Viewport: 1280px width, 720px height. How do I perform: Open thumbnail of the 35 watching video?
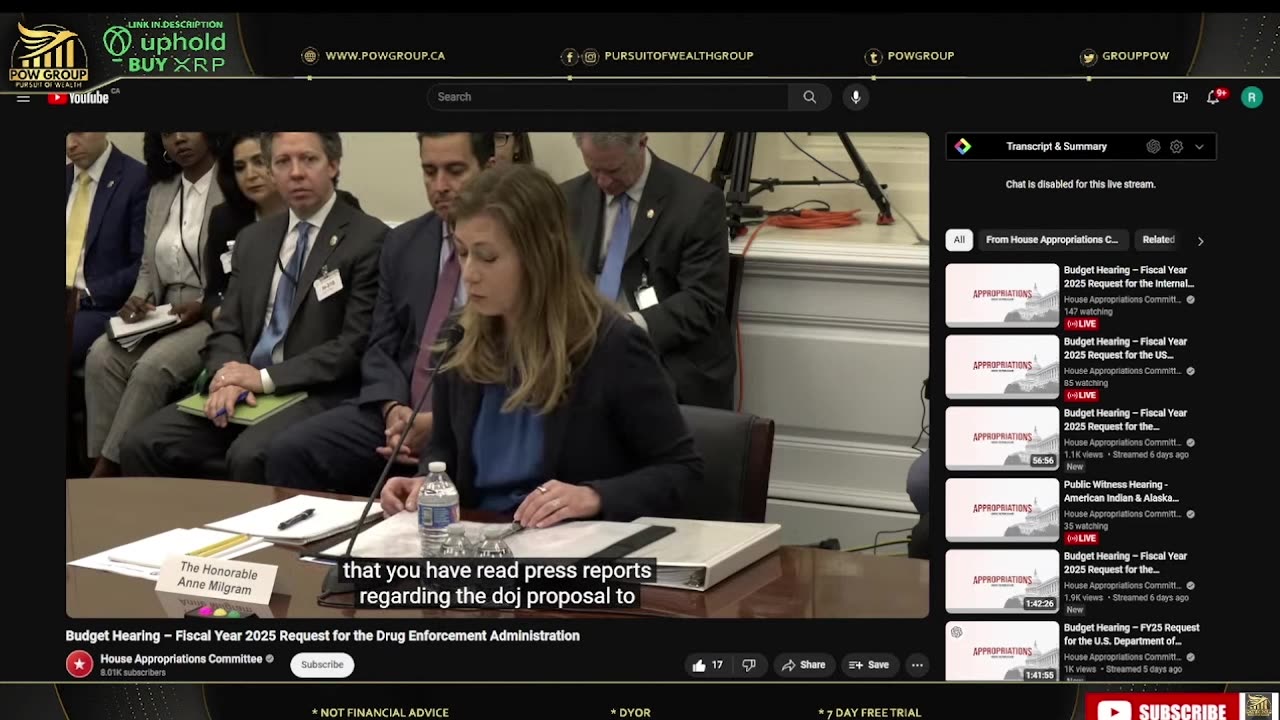(x=1002, y=510)
